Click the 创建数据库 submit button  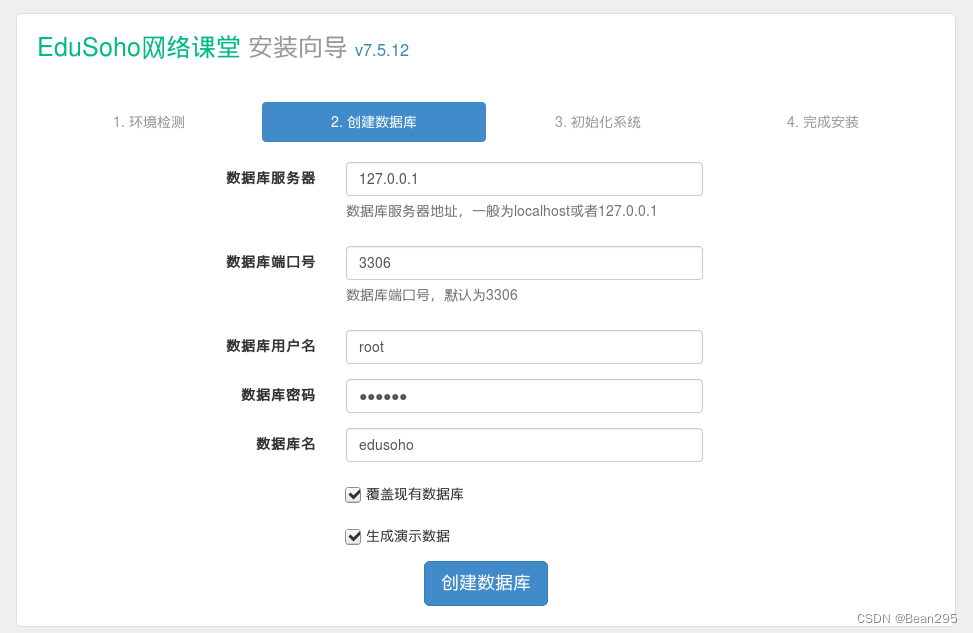pos(486,583)
